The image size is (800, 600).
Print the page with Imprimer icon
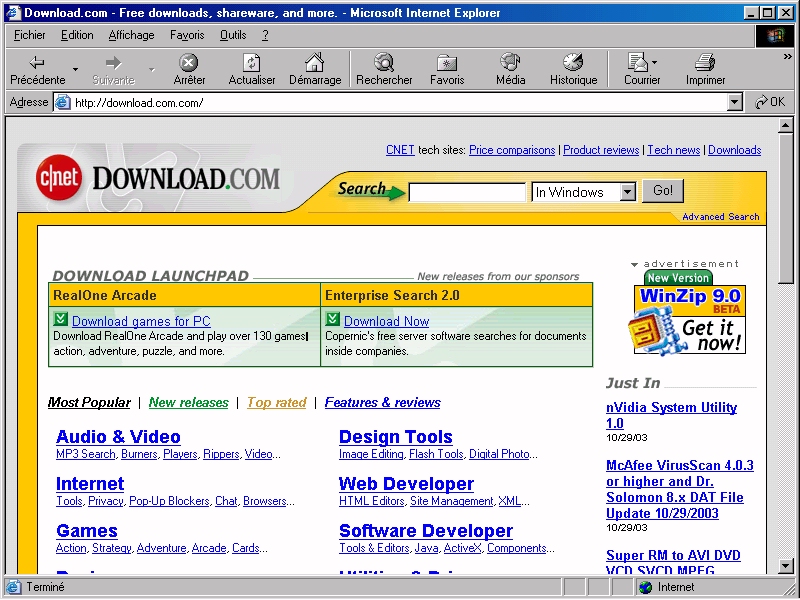(705, 63)
